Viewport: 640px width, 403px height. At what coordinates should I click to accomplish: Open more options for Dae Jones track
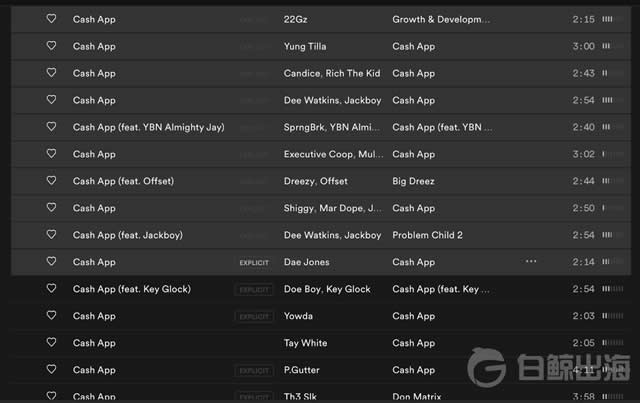point(531,262)
